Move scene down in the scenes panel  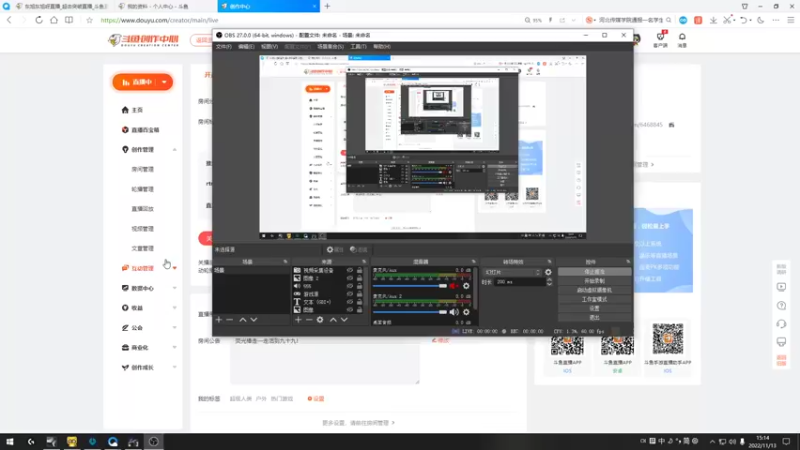[x=254, y=320]
